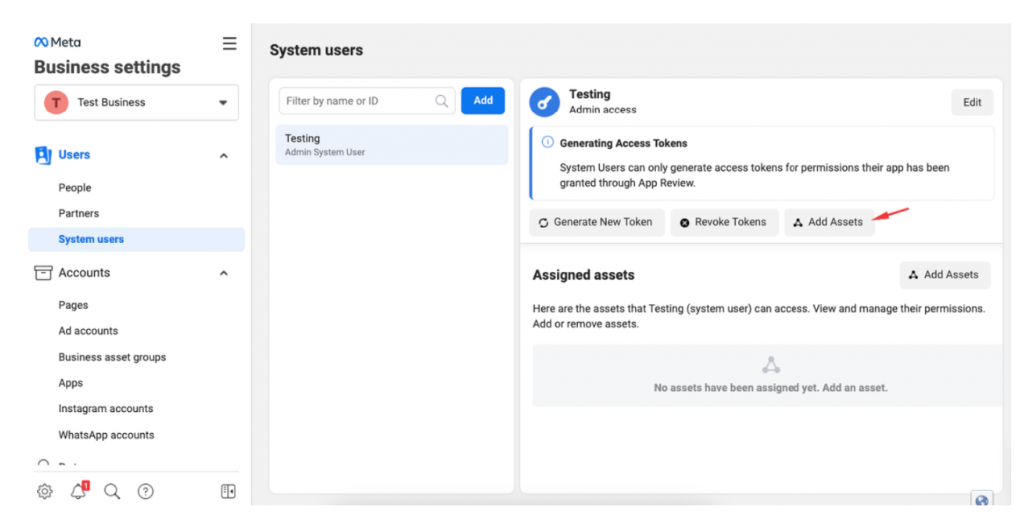Open settings gear icon
The width and height of the screenshot is (1024, 515).
coord(44,492)
